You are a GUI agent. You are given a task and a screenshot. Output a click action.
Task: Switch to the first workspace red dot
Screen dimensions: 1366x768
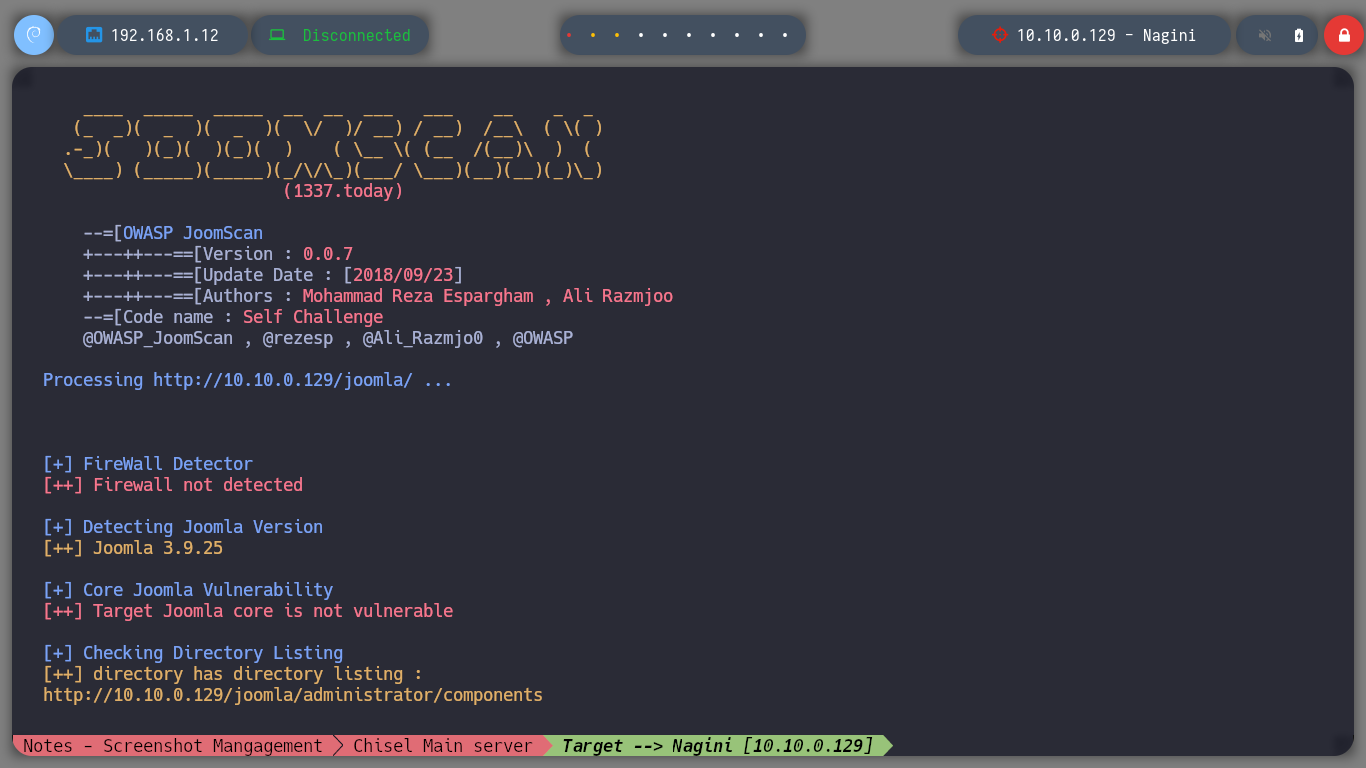point(569,35)
